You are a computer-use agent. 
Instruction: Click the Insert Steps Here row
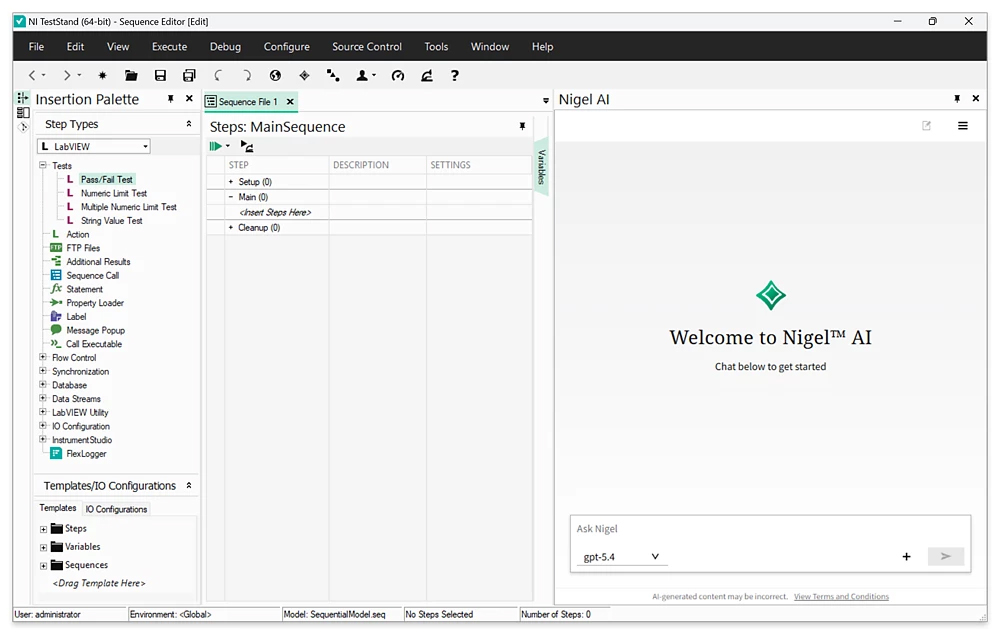click(275, 212)
